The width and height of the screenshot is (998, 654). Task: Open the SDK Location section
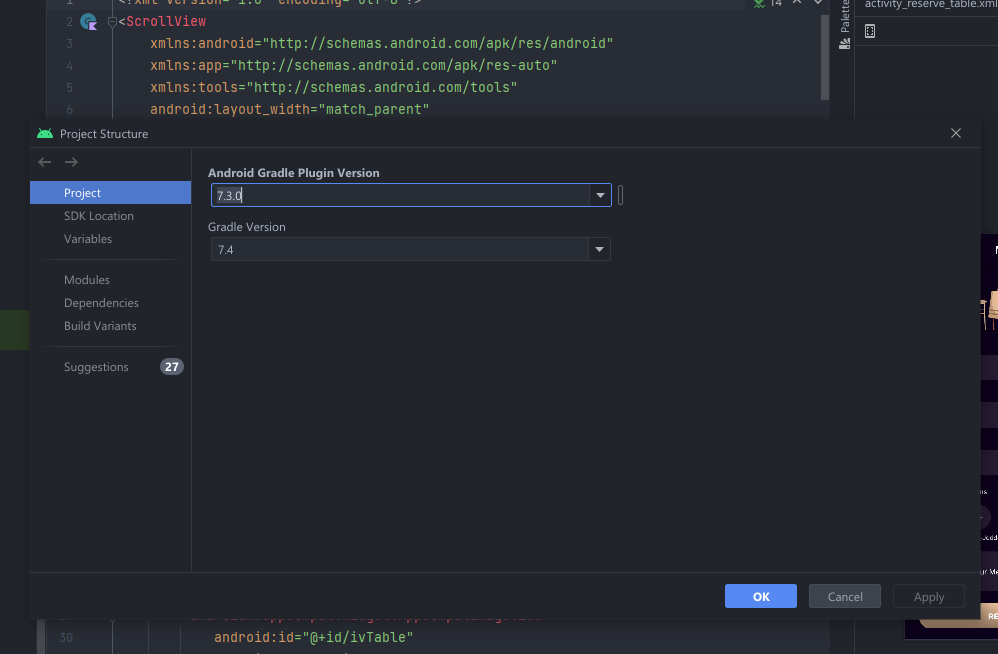(98, 216)
